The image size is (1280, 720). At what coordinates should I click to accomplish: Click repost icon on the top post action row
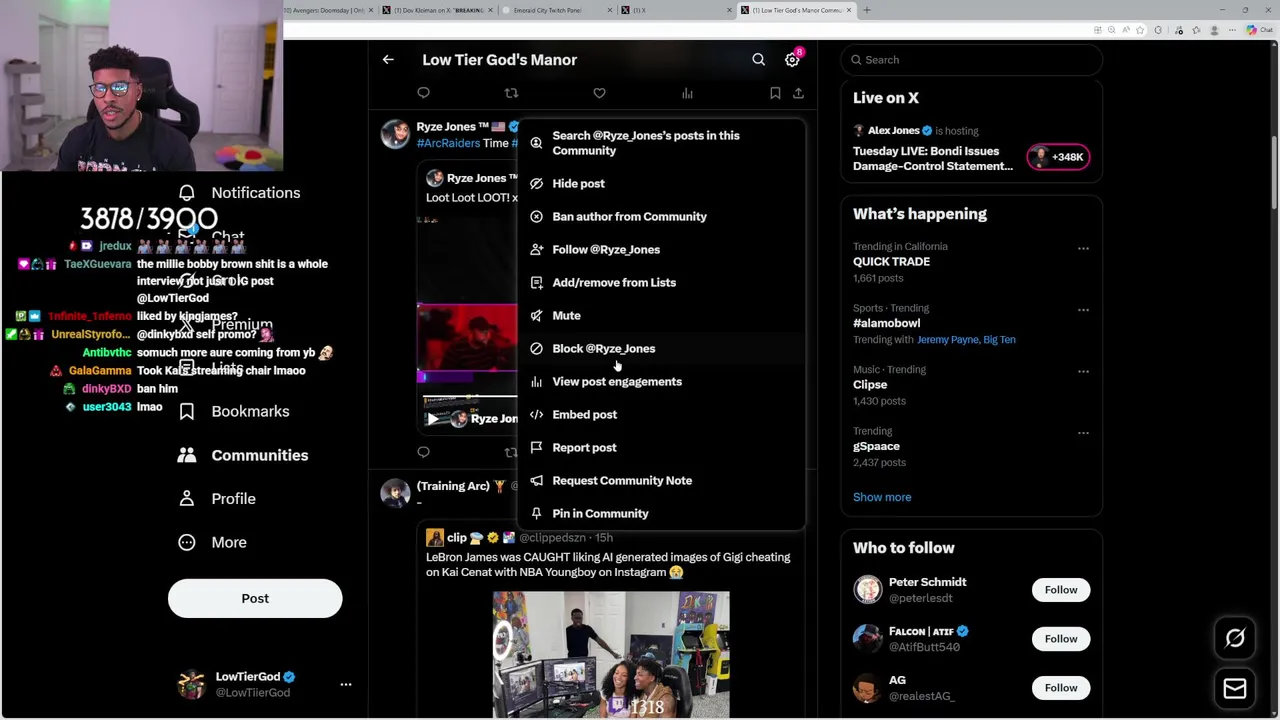511,93
